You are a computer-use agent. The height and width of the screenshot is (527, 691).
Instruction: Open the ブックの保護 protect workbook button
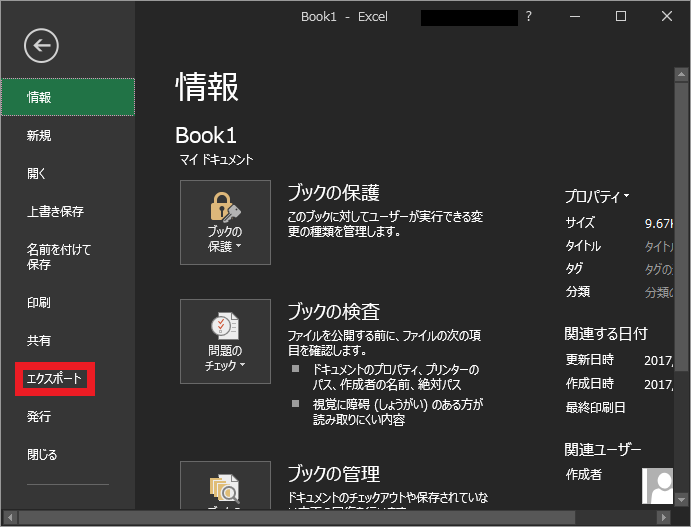click(x=225, y=222)
